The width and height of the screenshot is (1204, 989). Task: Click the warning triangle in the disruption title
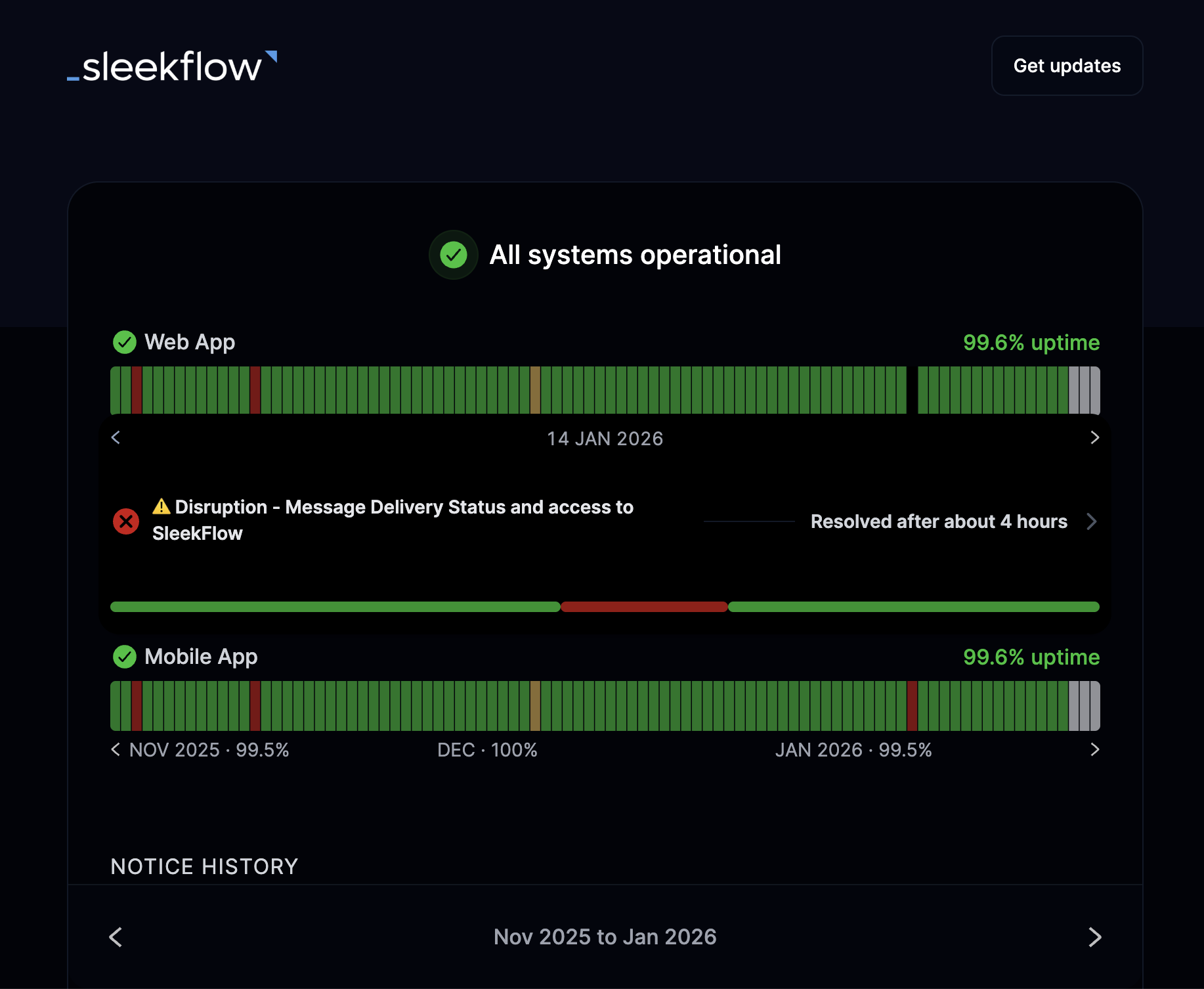pos(161,506)
